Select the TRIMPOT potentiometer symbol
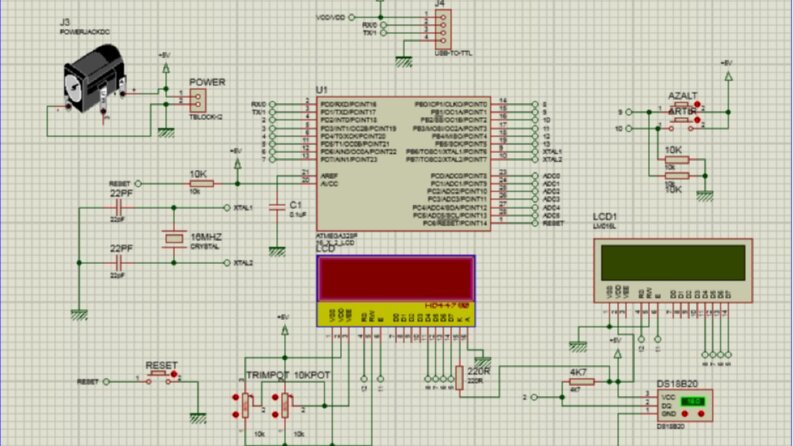 click(246, 405)
